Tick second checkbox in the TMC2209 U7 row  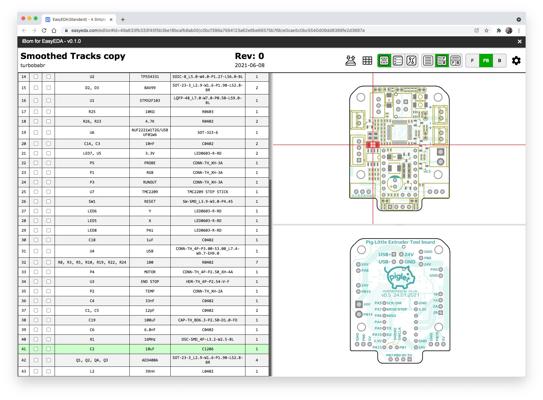[x=48, y=192]
